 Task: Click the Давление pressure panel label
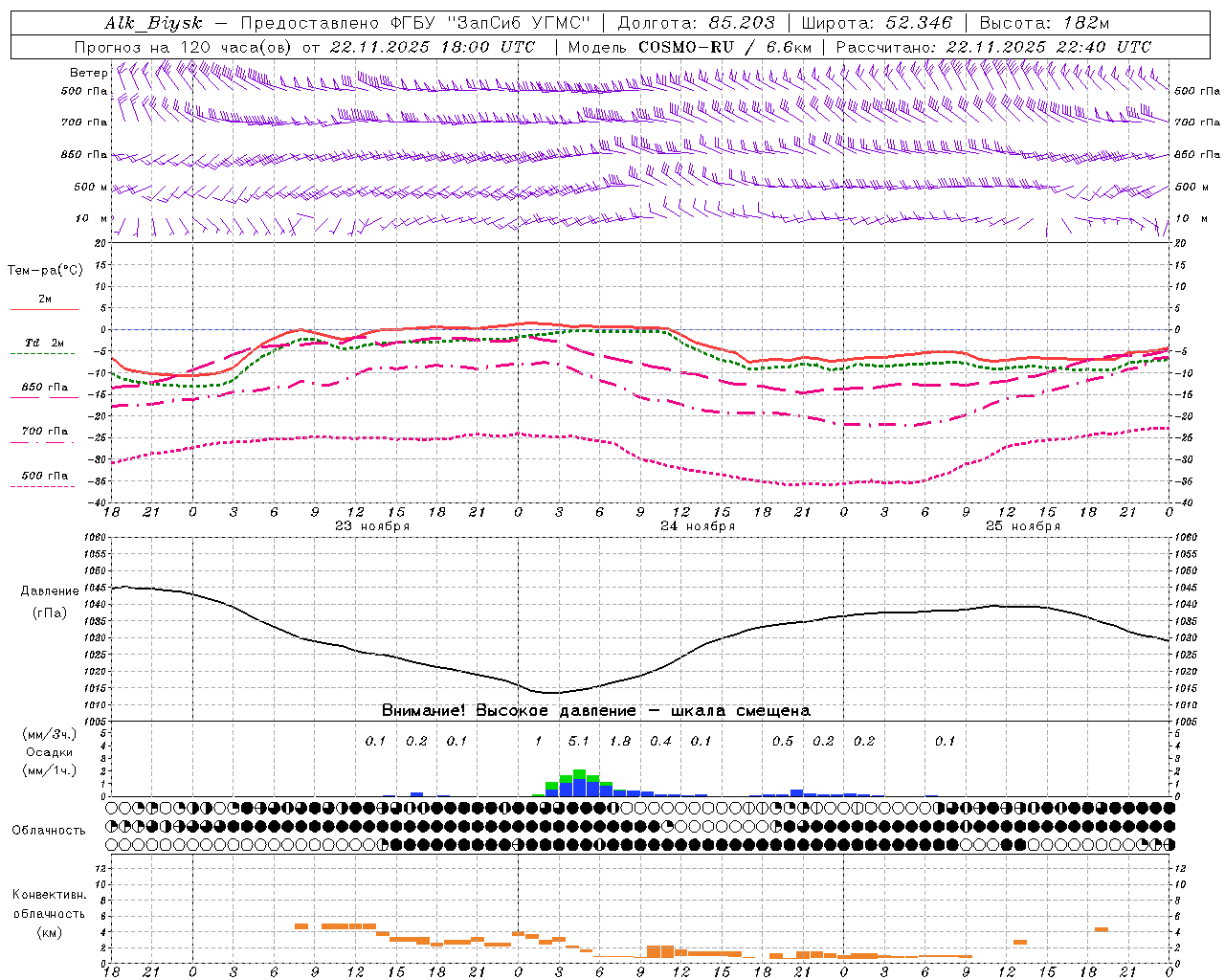[x=50, y=591]
